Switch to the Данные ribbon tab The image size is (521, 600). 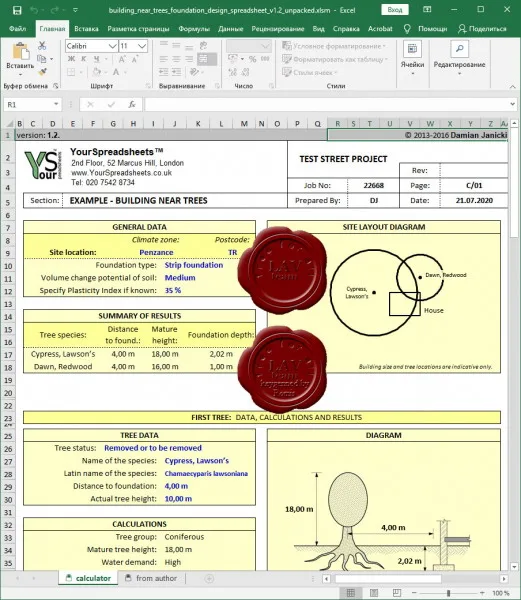[x=231, y=29]
